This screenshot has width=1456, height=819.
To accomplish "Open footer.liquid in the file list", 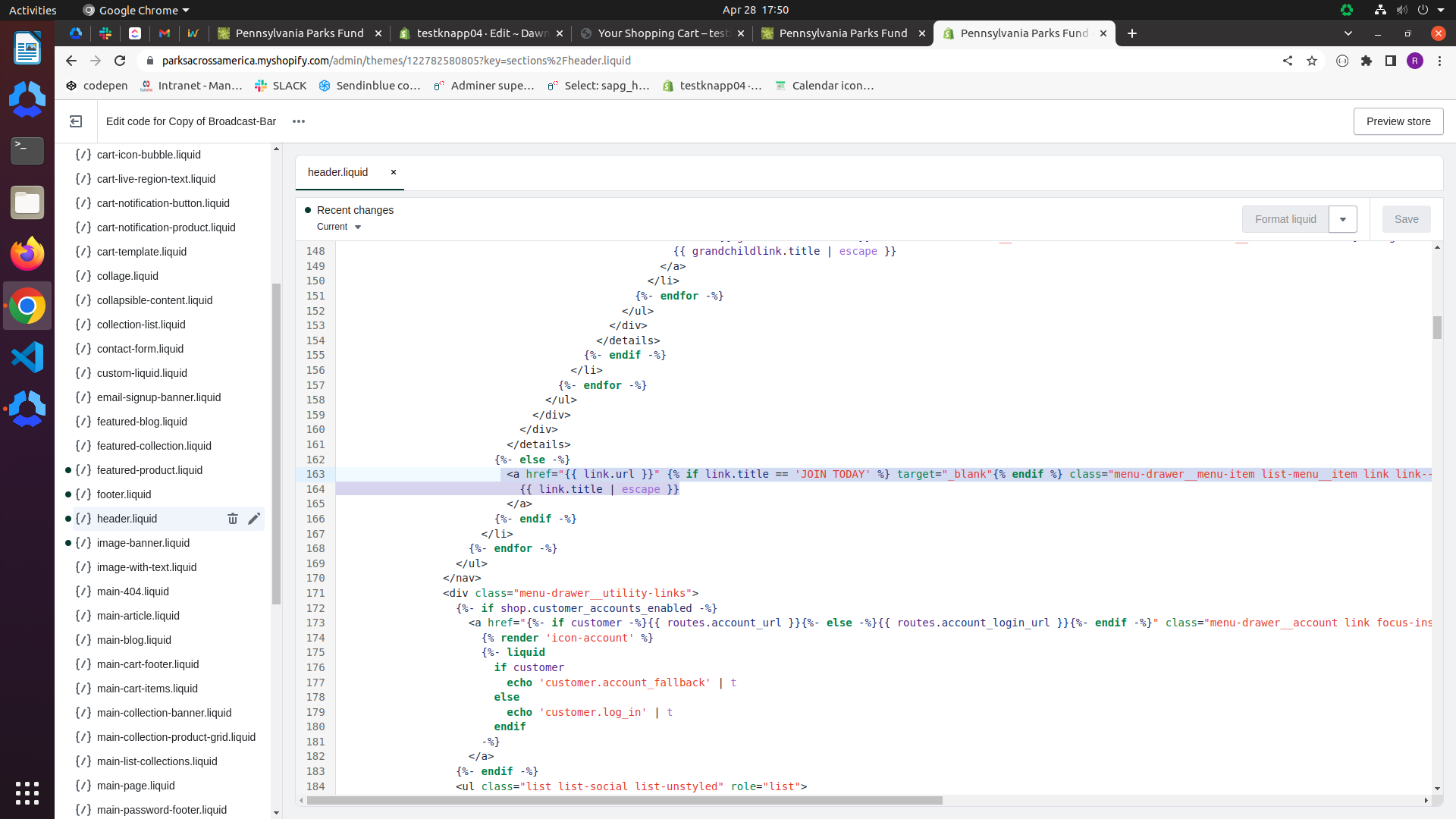I will coord(124,494).
